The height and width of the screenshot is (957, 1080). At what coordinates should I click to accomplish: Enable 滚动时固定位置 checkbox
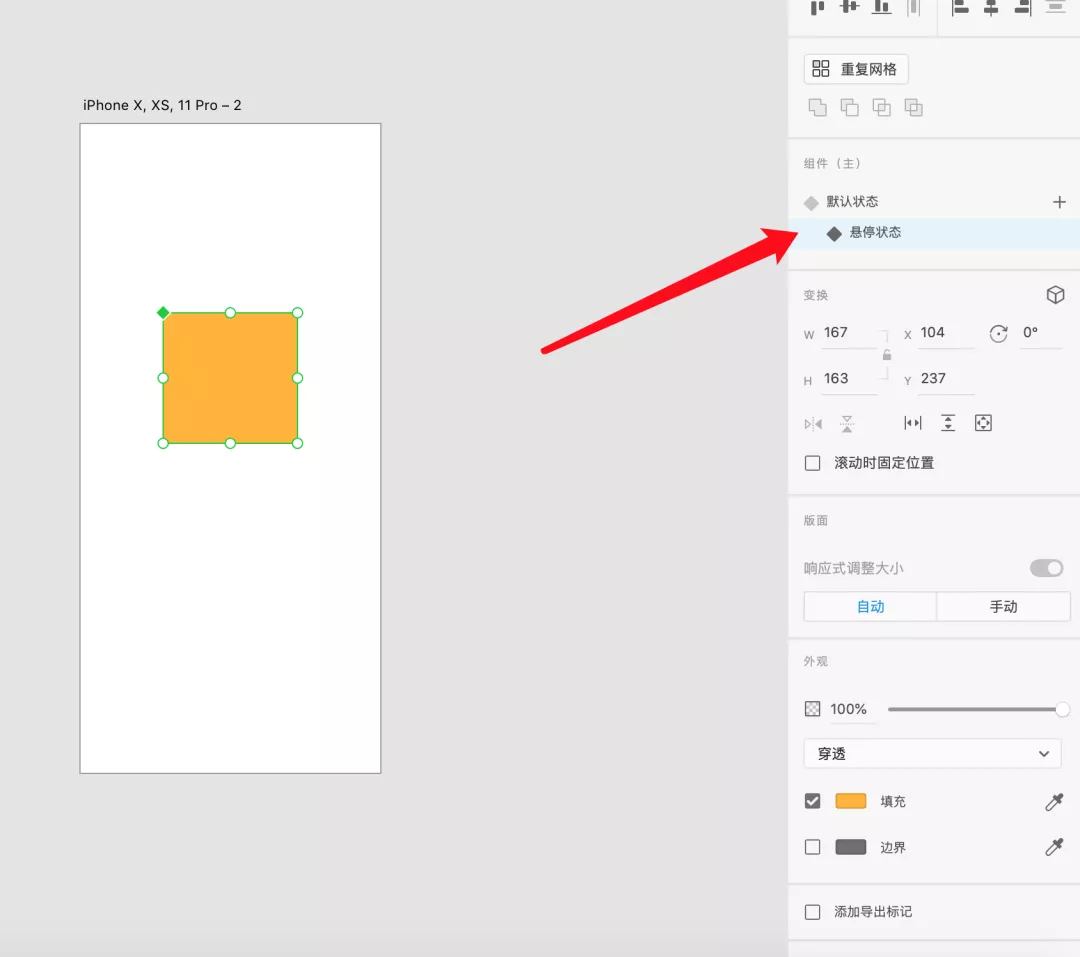coord(813,463)
